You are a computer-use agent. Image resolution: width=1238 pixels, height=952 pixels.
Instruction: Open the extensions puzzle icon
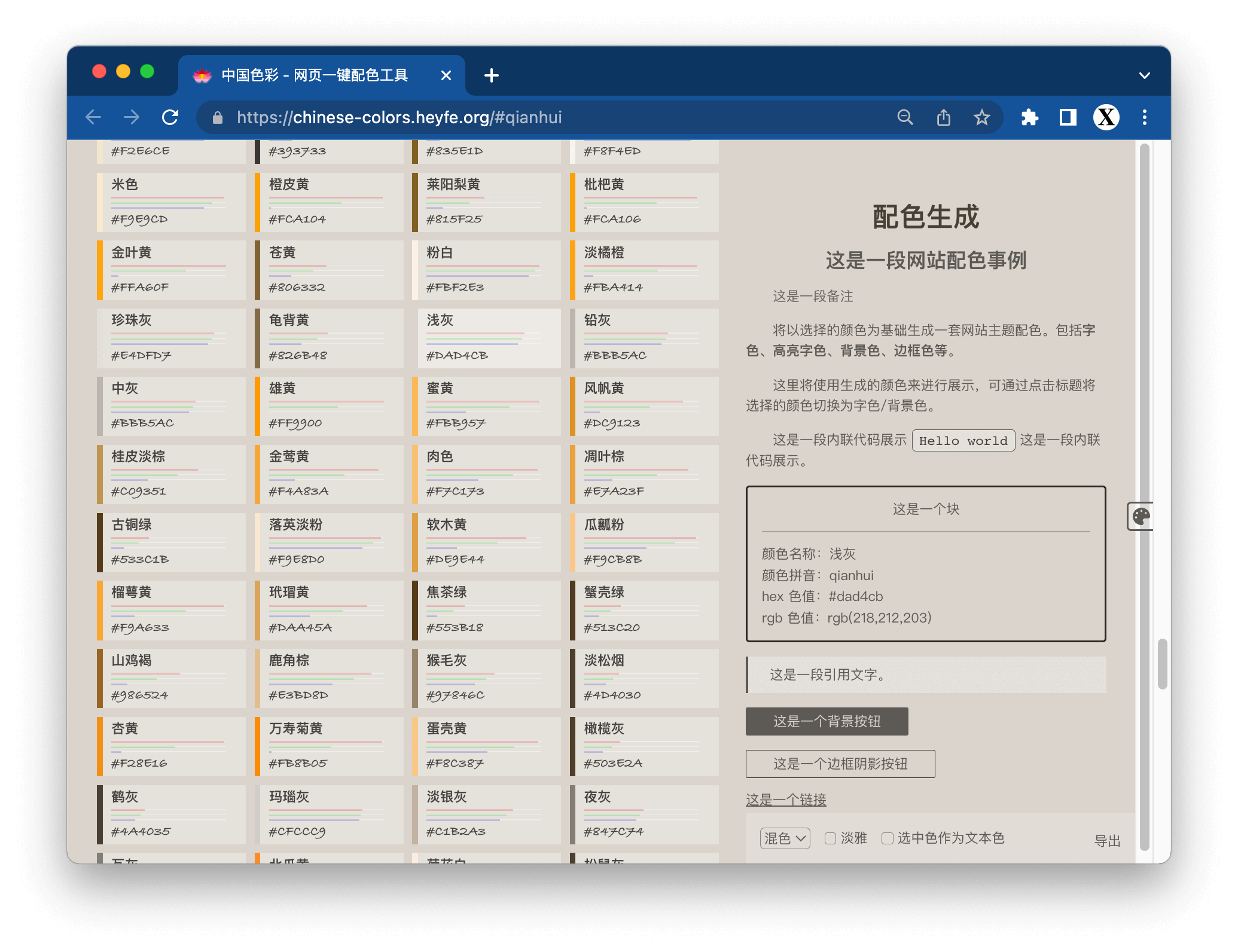pyautogui.click(x=1030, y=117)
